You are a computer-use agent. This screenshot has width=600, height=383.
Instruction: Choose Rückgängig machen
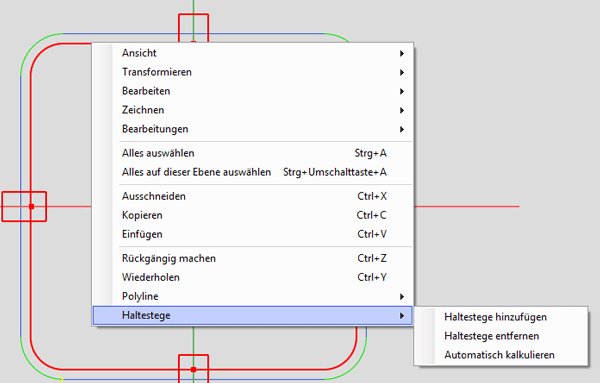tap(253, 258)
